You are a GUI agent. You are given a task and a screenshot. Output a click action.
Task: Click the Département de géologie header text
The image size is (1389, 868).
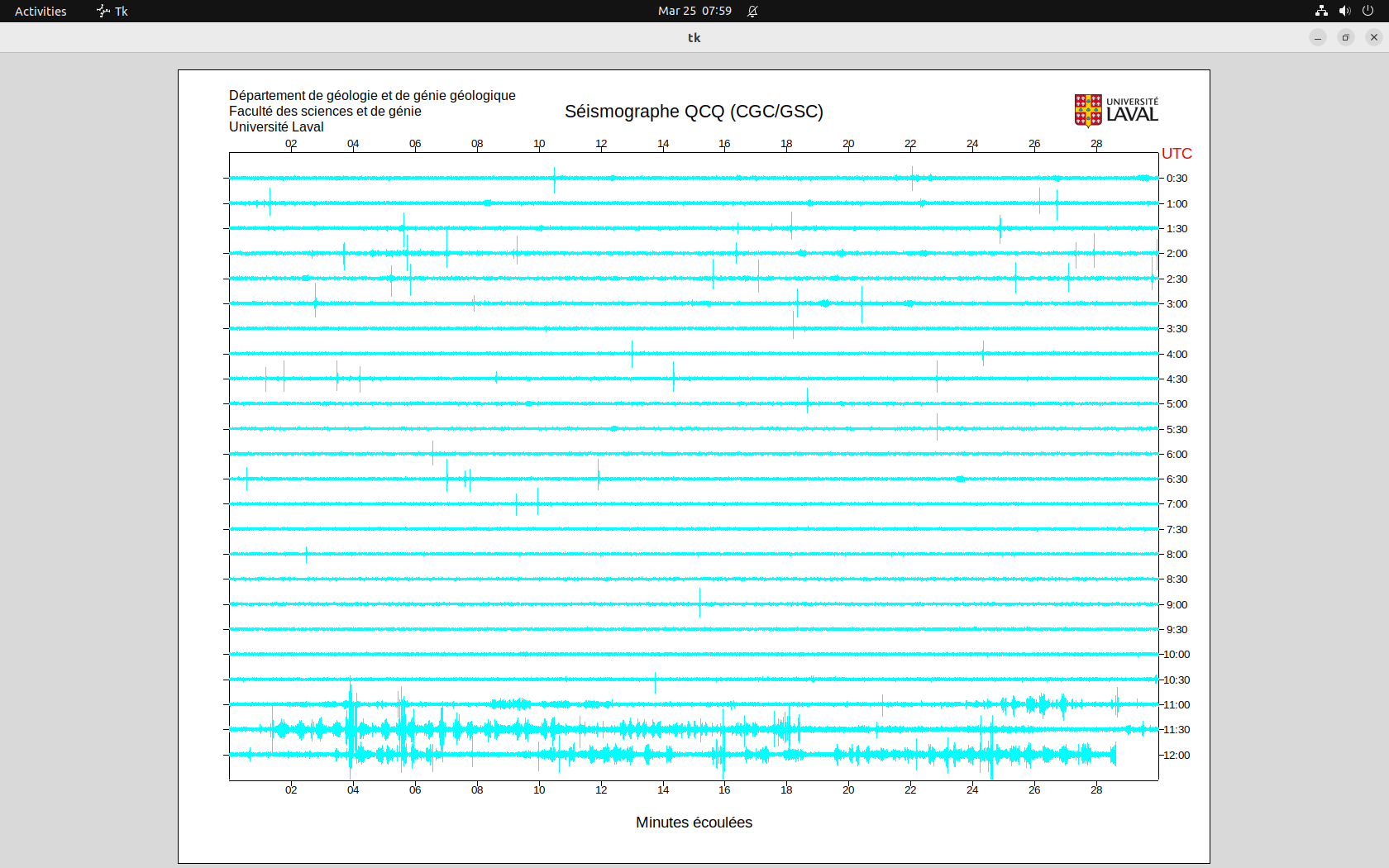point(372,96)
